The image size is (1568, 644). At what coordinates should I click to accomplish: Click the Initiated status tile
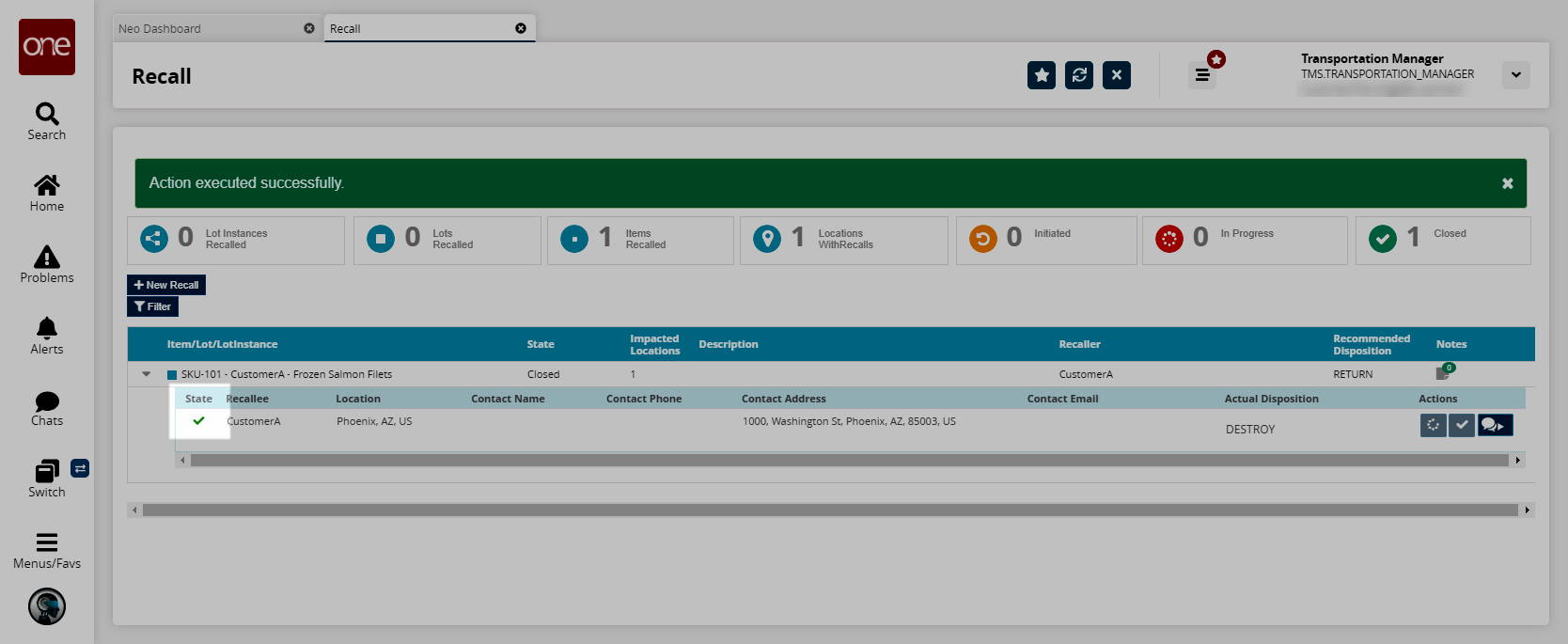[x=1046, y=240]
